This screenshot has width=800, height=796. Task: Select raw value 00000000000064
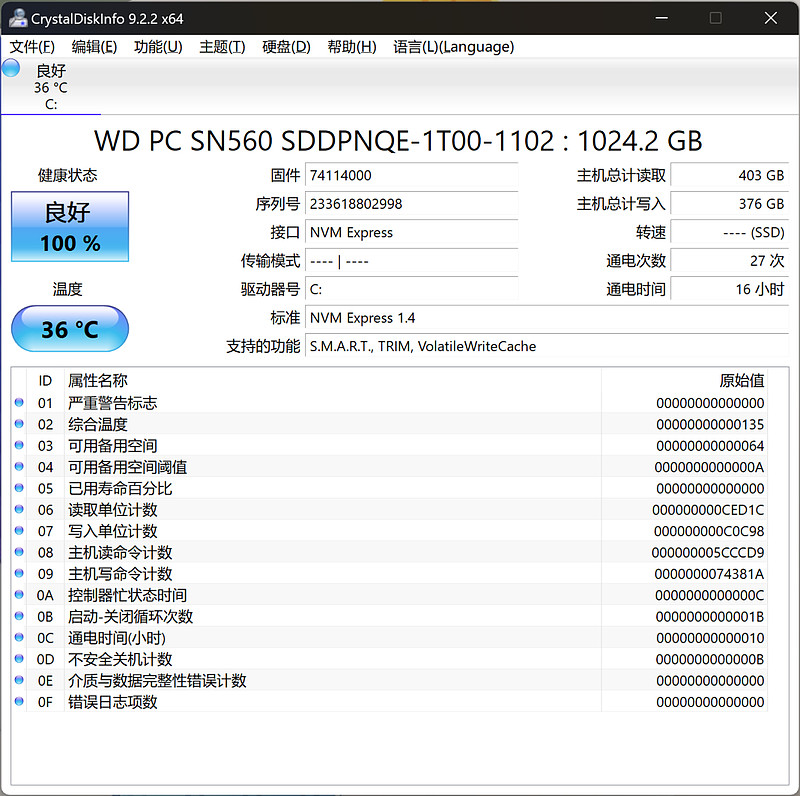pyautogui.click(x=710, y=446)
